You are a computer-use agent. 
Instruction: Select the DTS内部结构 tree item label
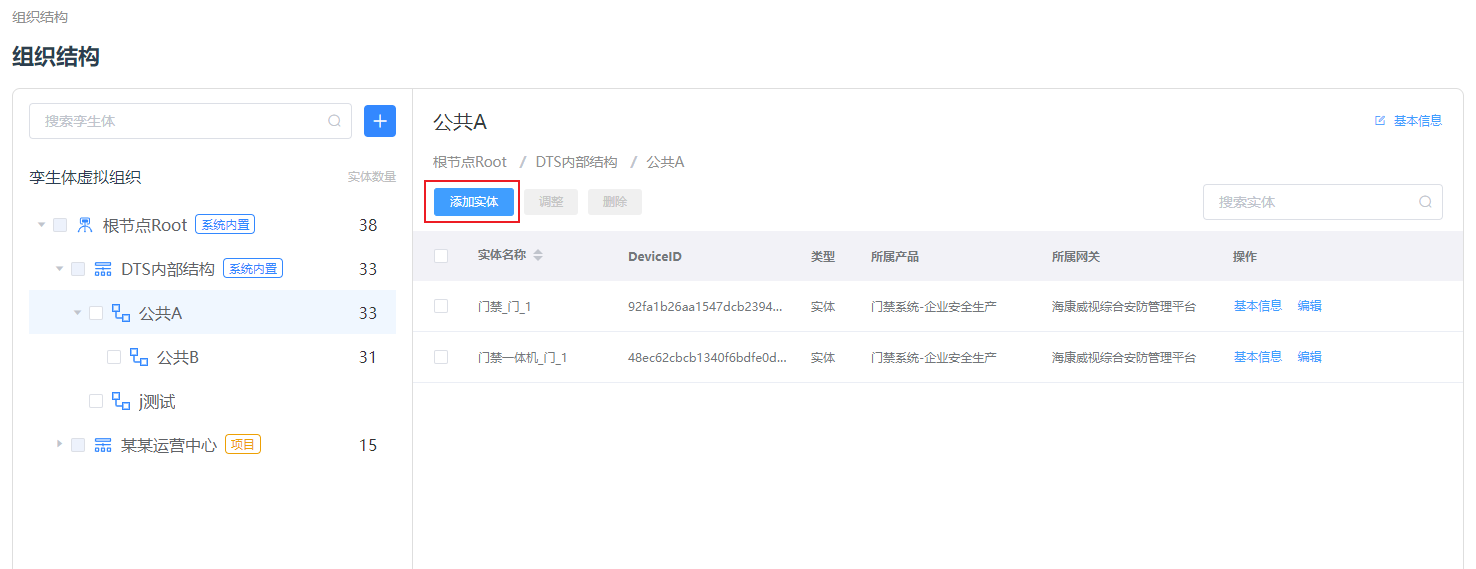[x=168, y=269]
